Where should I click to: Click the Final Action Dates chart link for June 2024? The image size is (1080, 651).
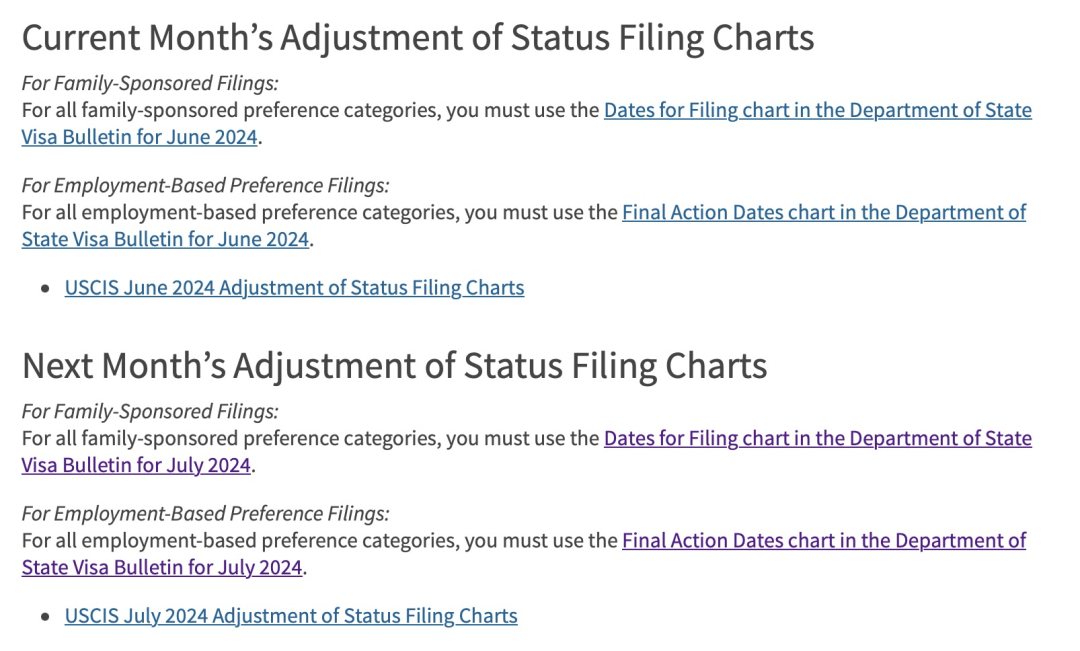(823, 213)
